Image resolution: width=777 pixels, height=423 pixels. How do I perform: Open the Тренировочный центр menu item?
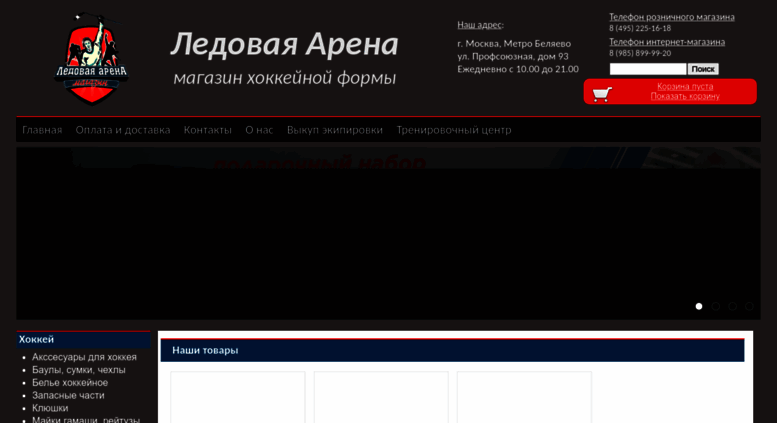click(x=454, y=130)
